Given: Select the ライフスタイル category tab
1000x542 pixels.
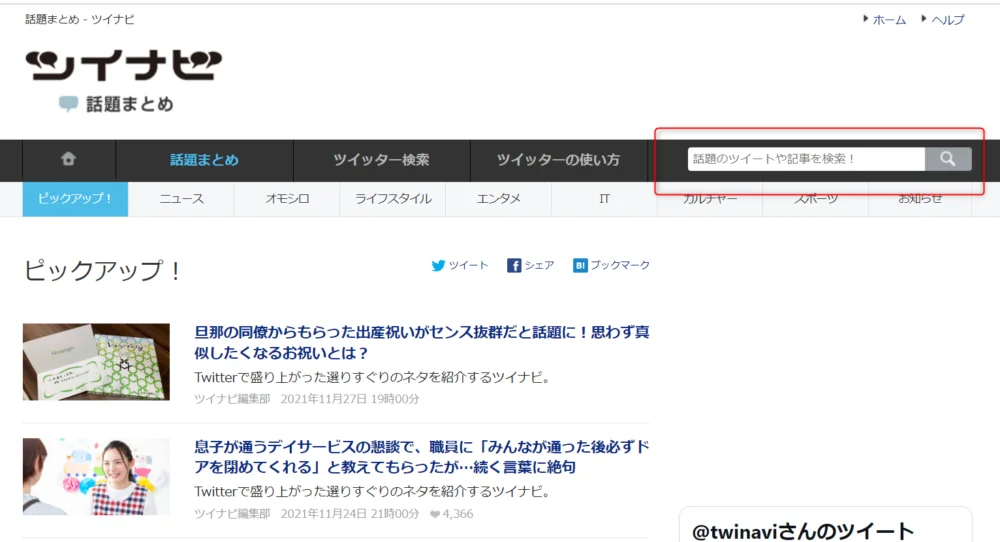Looking at the screenshot, I should point(393,199).
